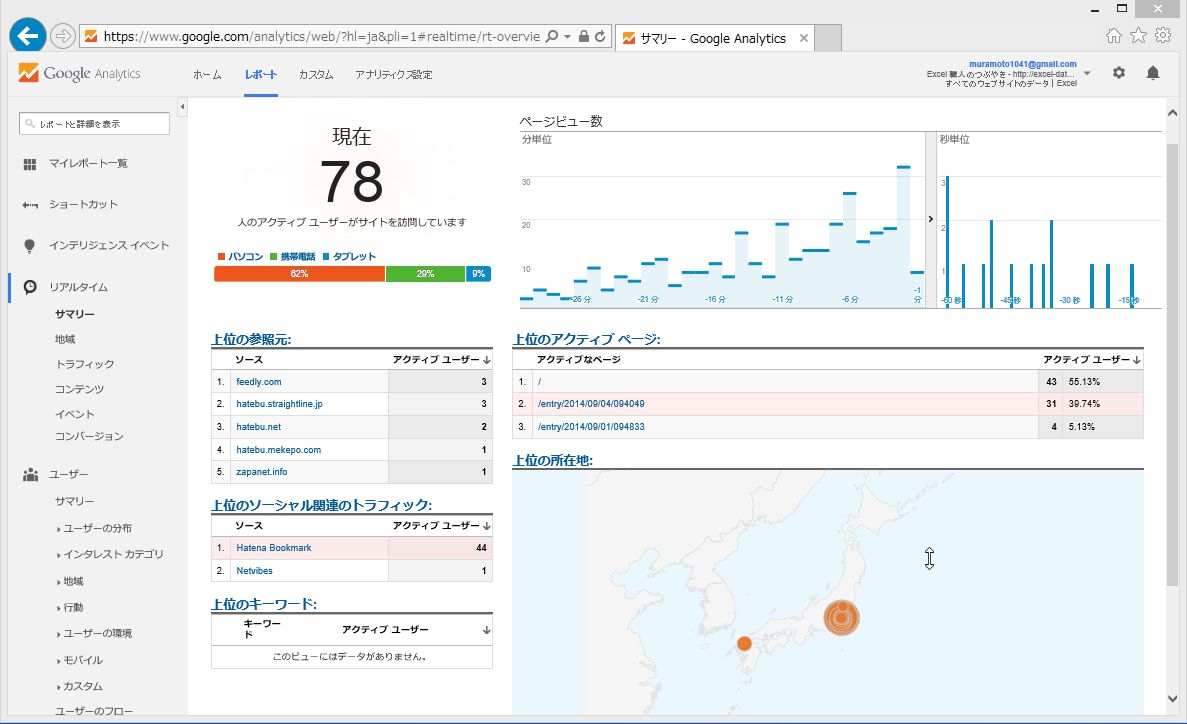This screenshot has width=1187, height=724.
Task: Collapse the left sidebar panel arrow
Action: [182, 106]
